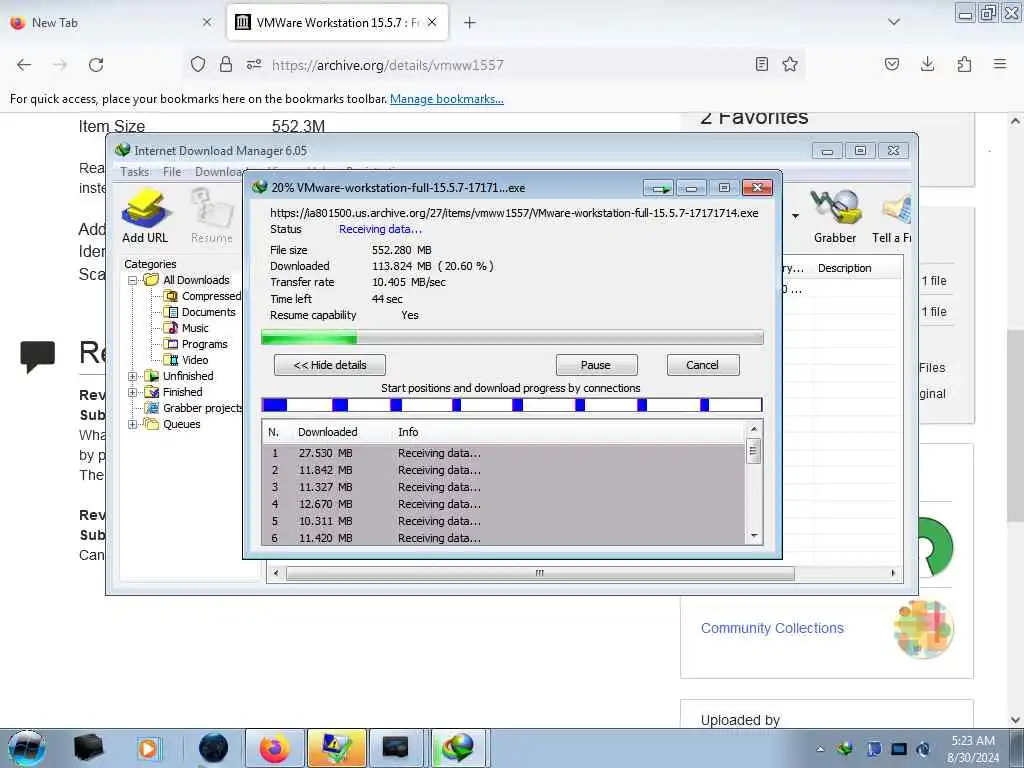The image size is (1024, 768).
Task: Pause the VMware download
Action: [x=596, y=365]
